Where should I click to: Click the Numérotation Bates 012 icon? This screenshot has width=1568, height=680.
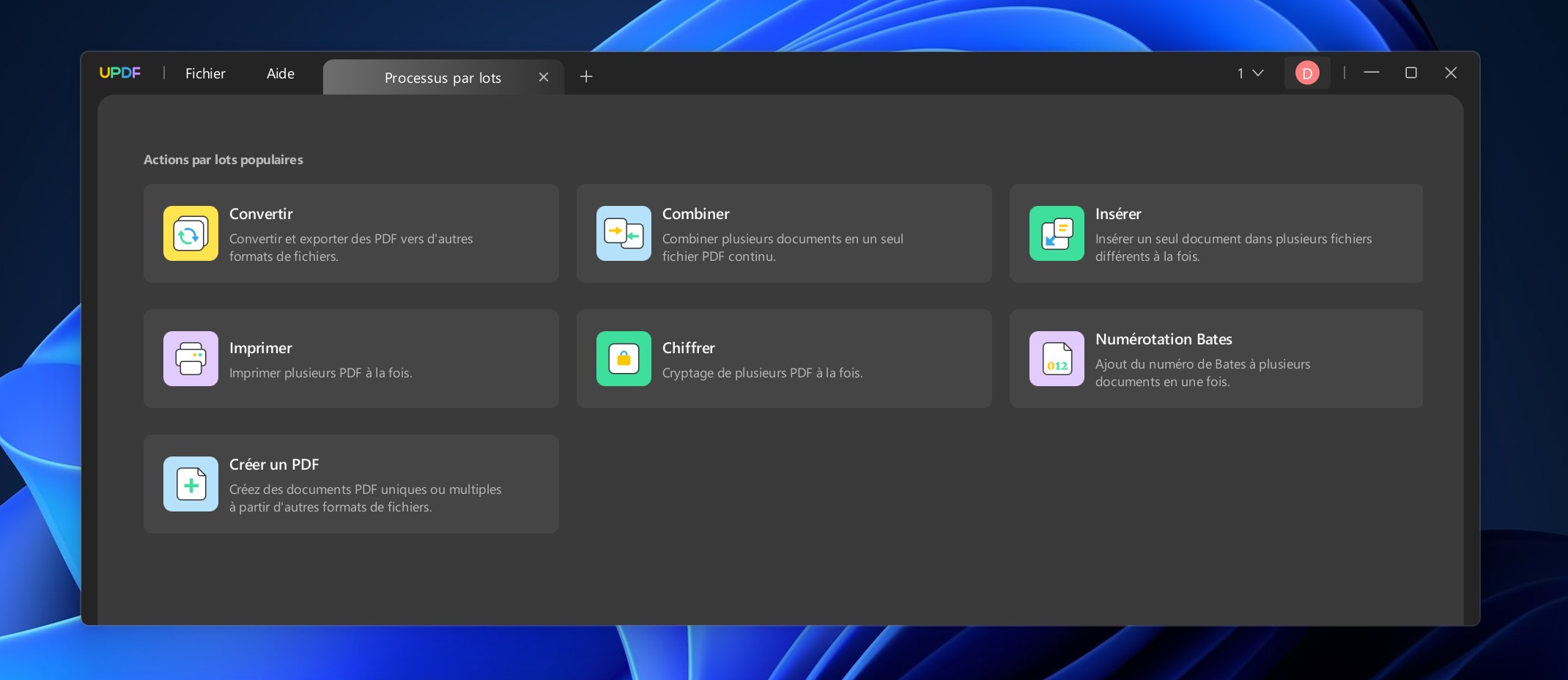coord(1057,359)
